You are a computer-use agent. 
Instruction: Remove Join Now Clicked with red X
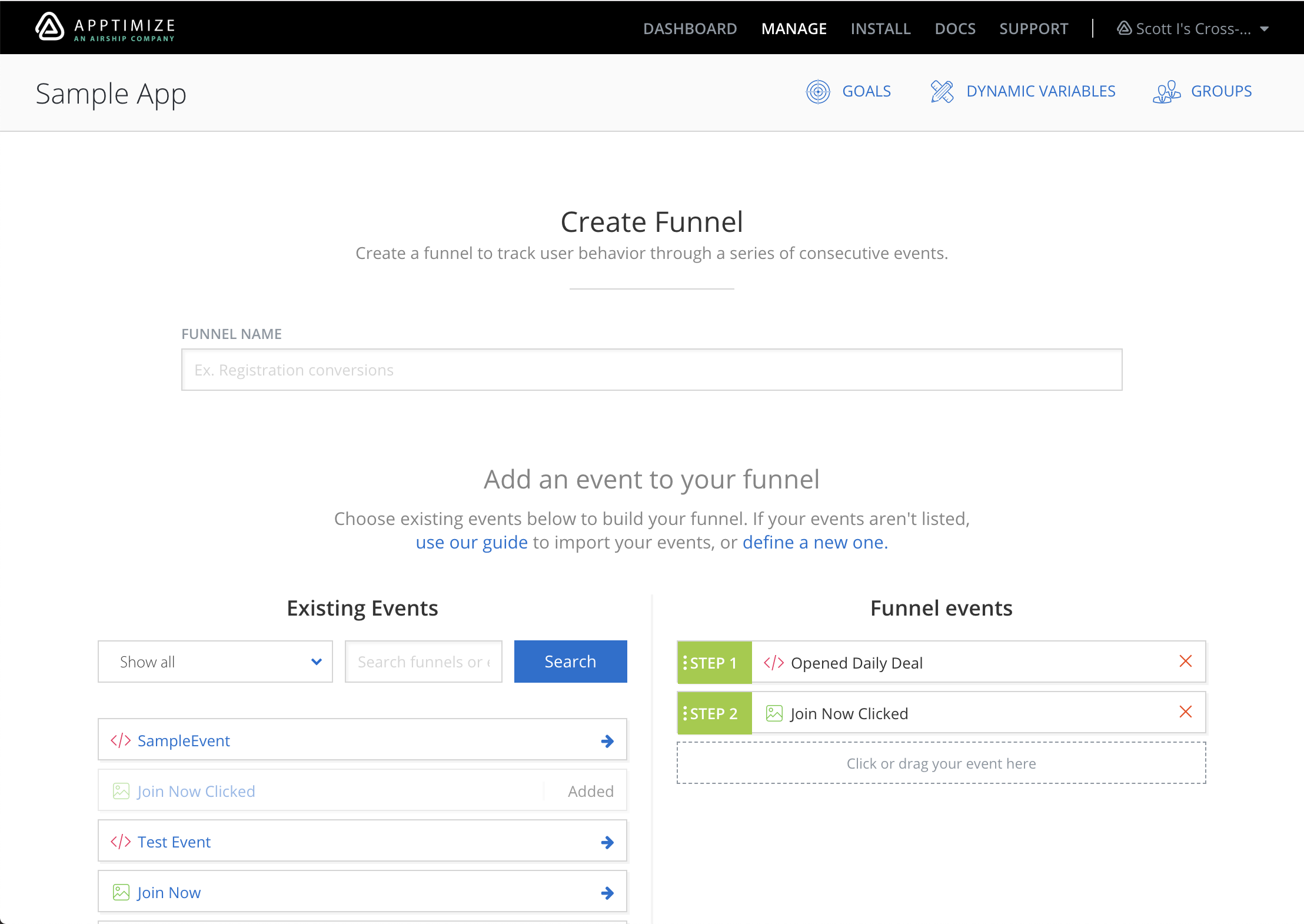click(1186, 712)
